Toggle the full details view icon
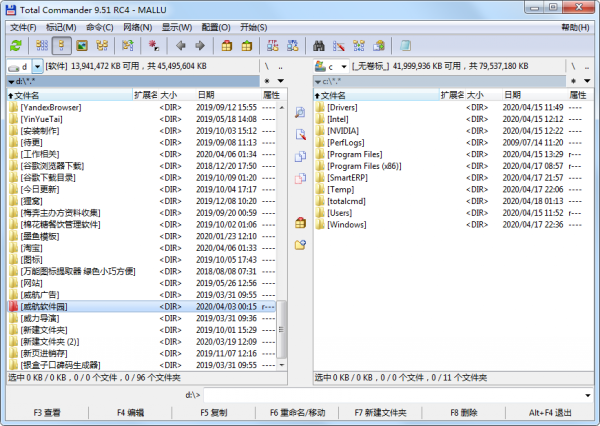Screen dimensions: 600x426 [62, 46]
